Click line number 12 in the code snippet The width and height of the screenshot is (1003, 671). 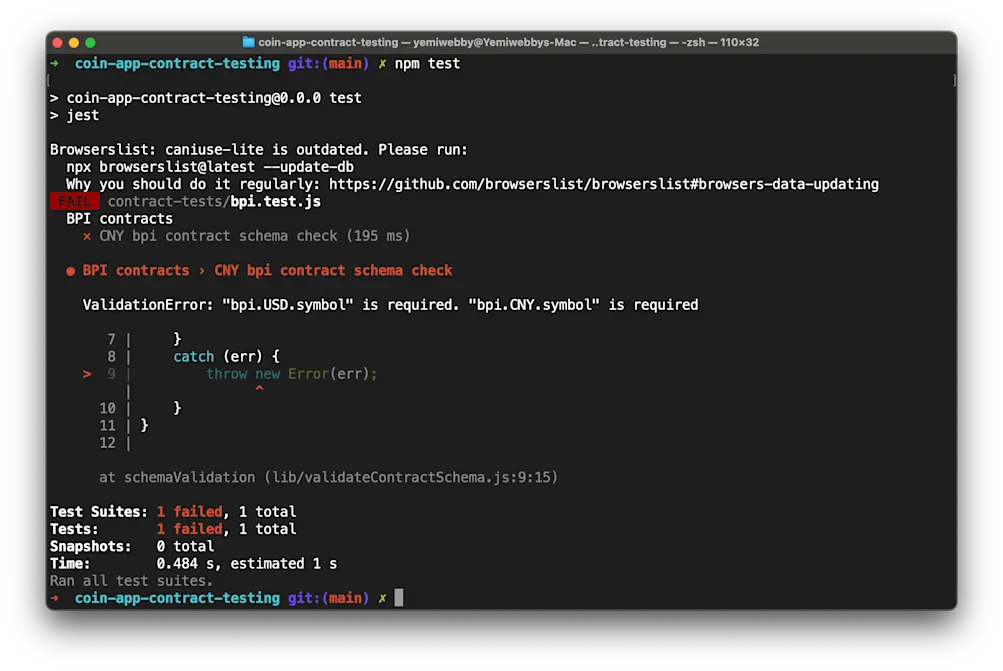[107, 443]
